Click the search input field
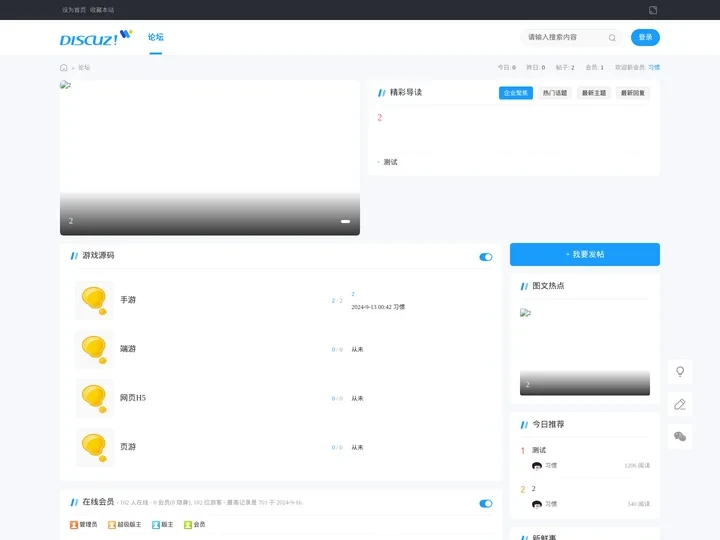Screen dimensions: 720x540 (x=567, y=37)
